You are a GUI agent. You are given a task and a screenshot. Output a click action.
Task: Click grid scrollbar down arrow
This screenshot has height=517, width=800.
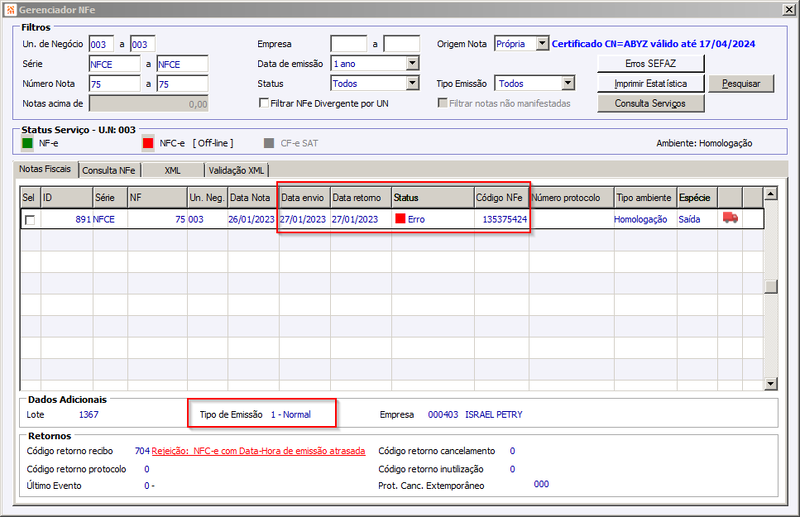point(770,384)
